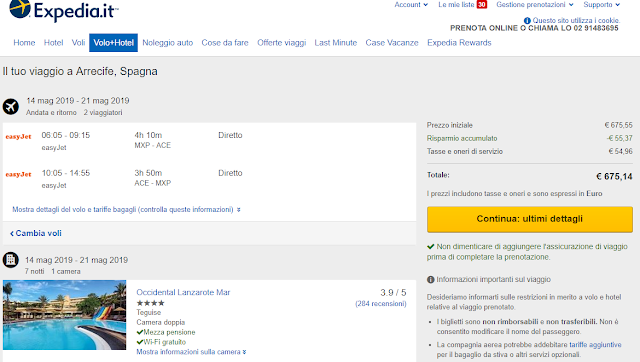
Task: Open the Expedia Rewards tab
Action: point(459,43)
